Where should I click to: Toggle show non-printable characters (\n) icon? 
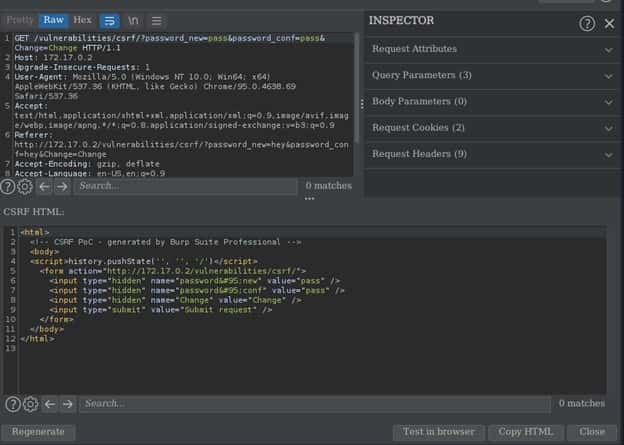(133, 20)
